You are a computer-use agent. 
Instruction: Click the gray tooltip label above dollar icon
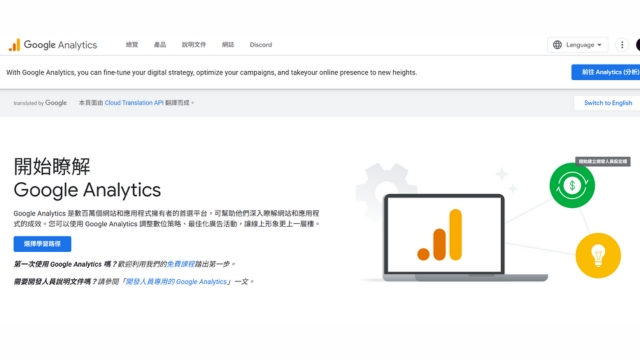603,162
